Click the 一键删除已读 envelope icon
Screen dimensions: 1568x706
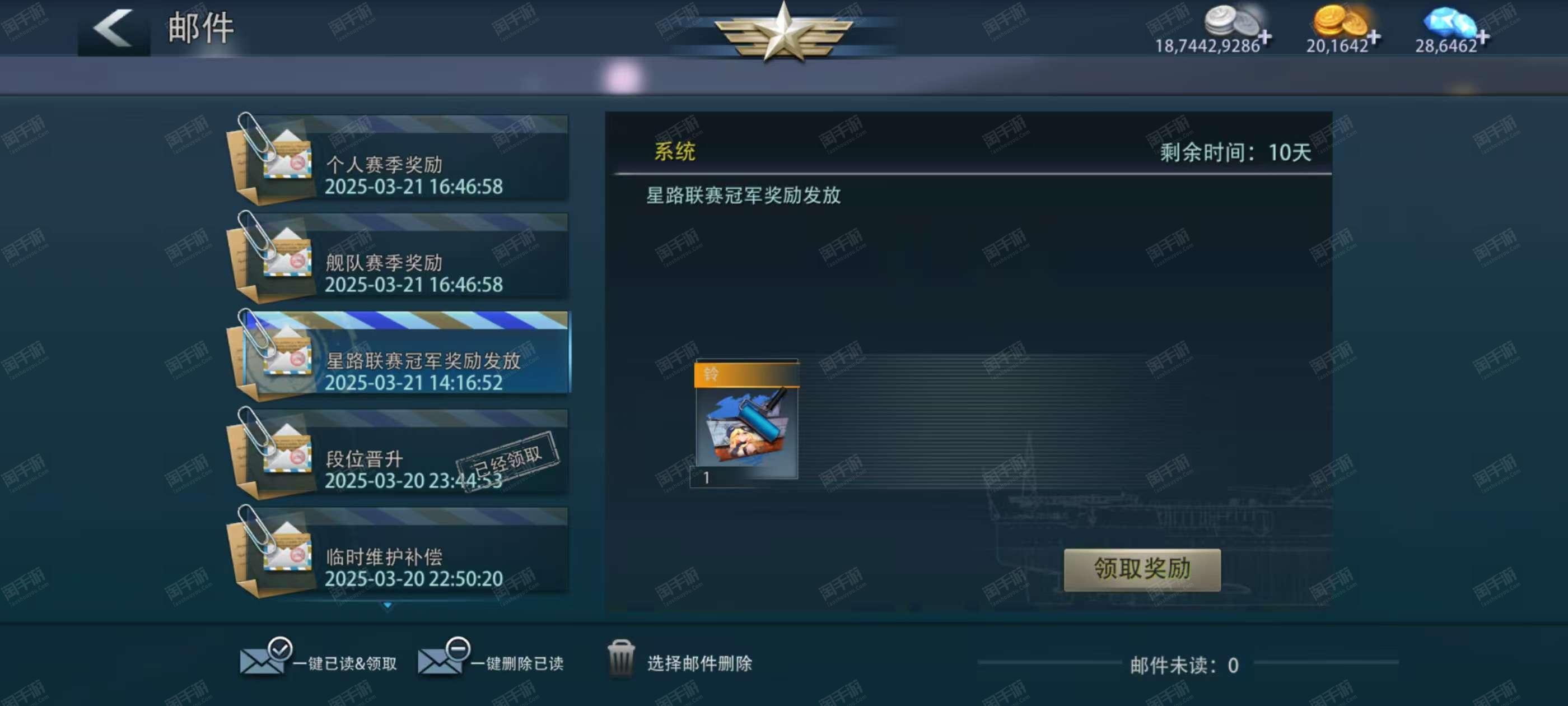443,658
